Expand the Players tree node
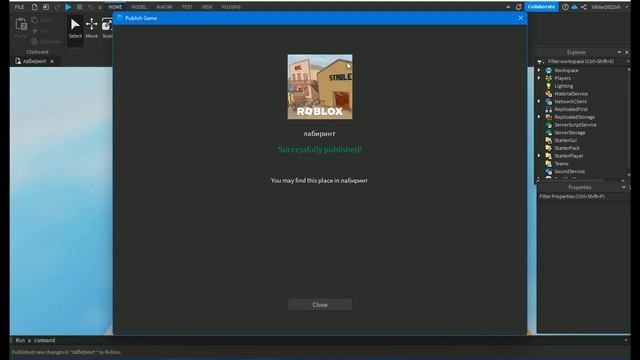640x360 pixels. coord(539,78)
